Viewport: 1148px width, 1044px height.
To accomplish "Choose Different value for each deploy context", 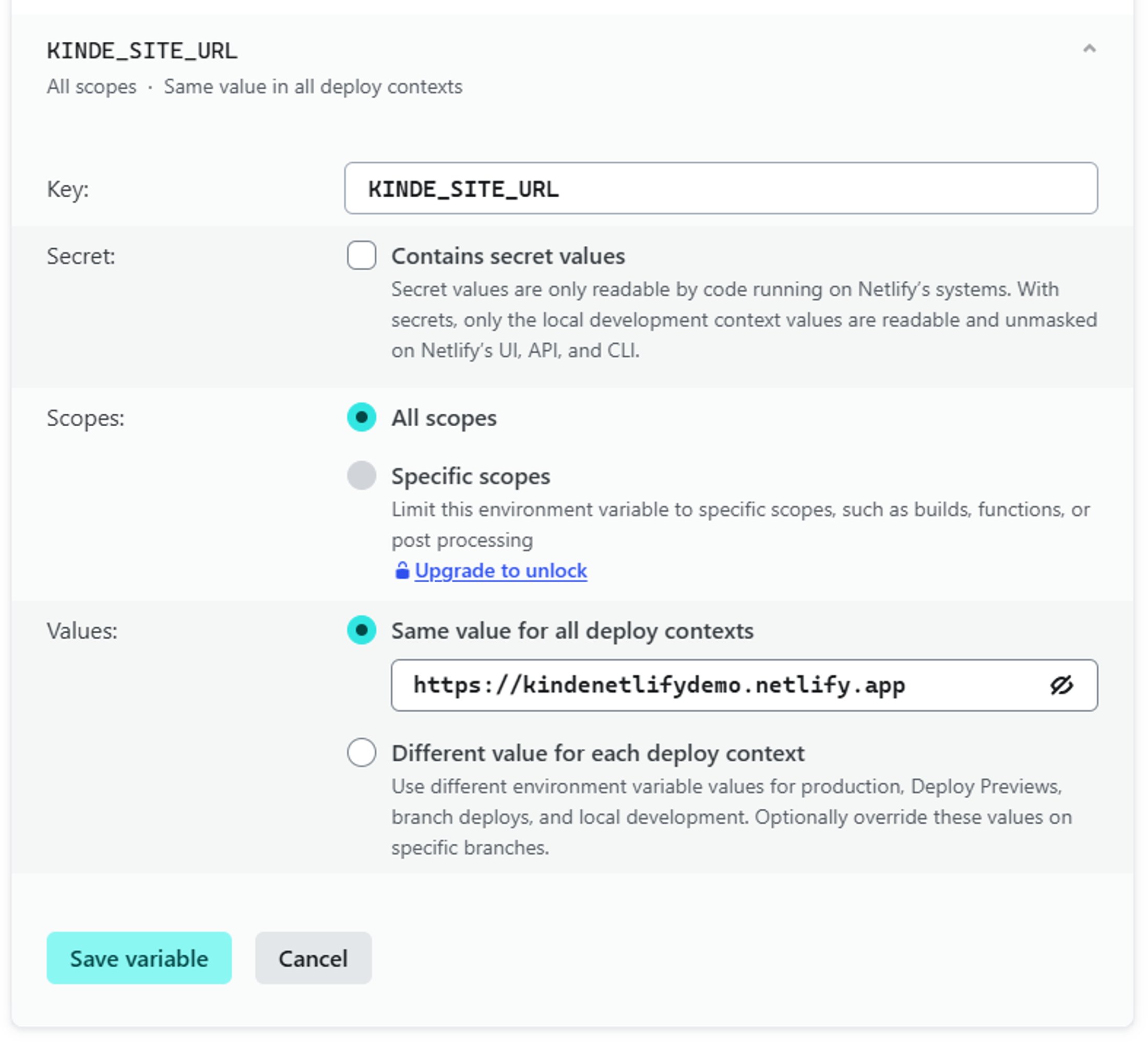I will (361, 752).
